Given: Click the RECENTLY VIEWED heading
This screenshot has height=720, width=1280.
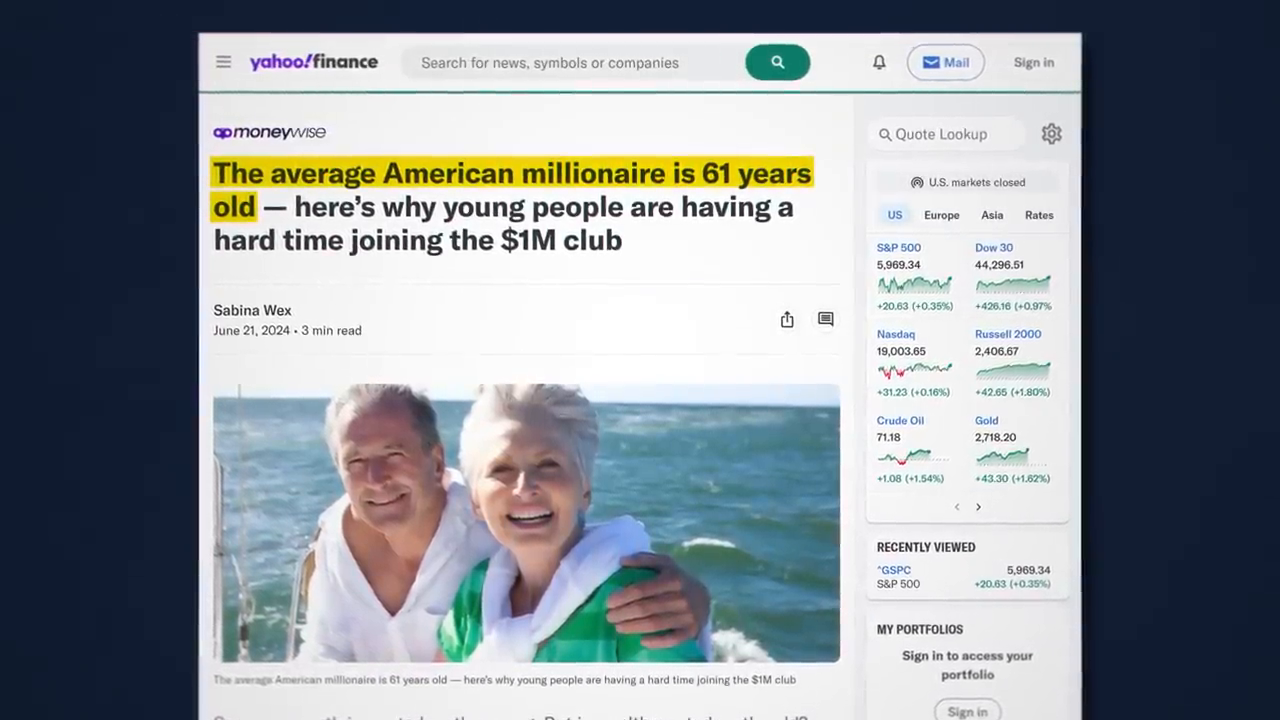Looking at the screenshot, I should (926, 547).
